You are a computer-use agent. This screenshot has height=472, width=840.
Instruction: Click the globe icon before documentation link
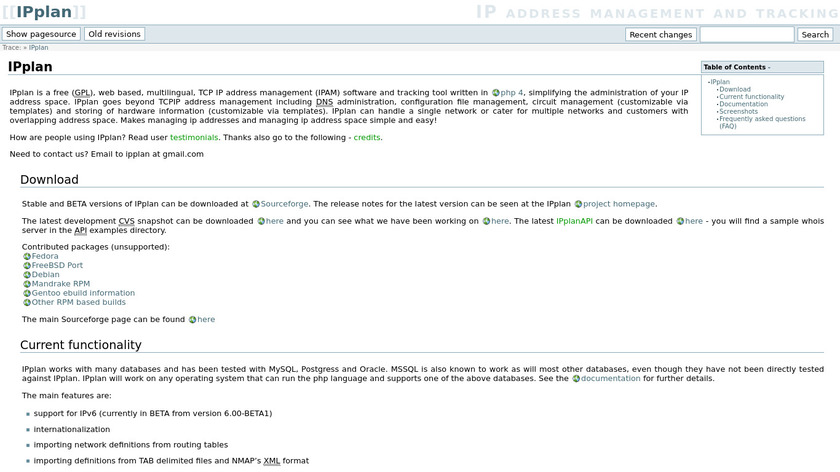coord(576,379)
